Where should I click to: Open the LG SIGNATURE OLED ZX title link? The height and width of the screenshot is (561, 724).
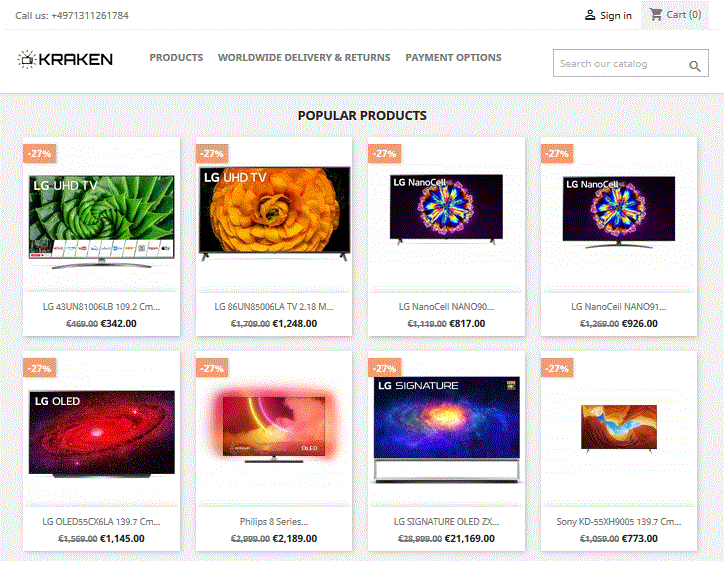[x=446, y=522]
